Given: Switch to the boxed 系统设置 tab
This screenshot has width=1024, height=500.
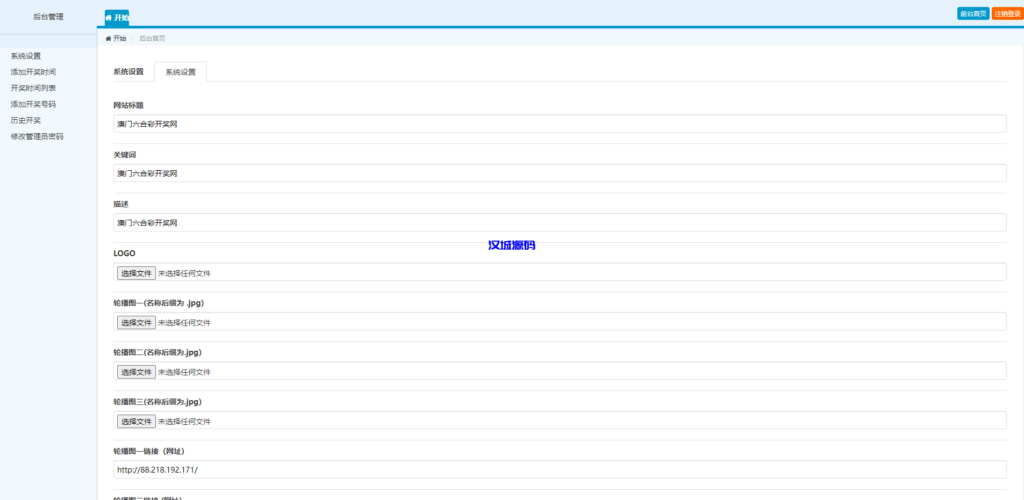Looking at the screenshot, I should tap(181, 72).
